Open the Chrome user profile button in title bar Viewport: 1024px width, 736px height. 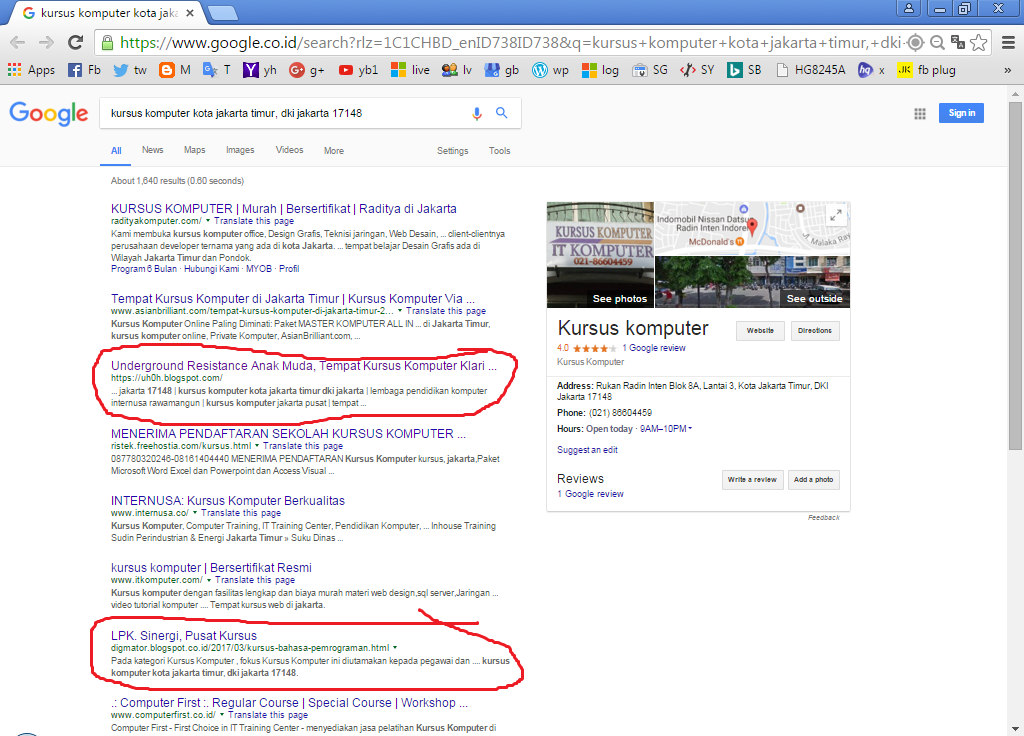(908, 8)
